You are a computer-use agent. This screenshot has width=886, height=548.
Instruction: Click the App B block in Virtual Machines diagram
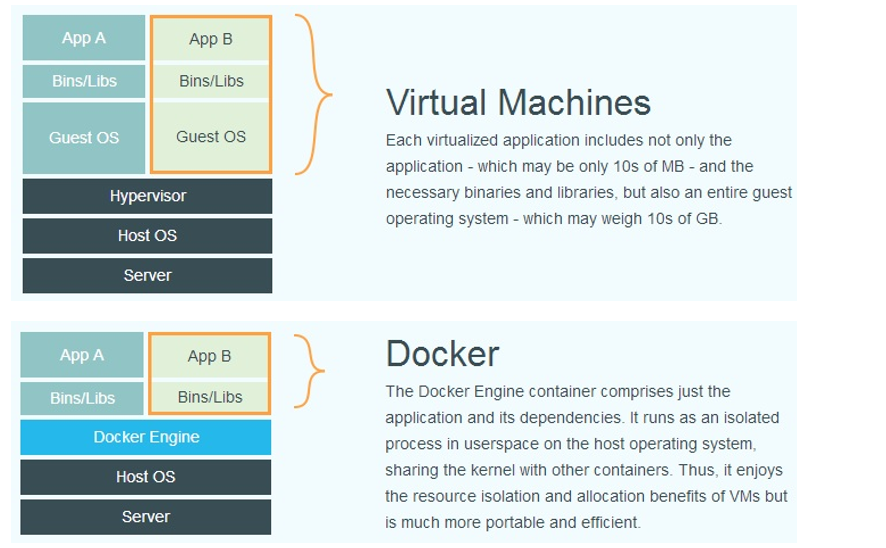(x=211, y=39)
